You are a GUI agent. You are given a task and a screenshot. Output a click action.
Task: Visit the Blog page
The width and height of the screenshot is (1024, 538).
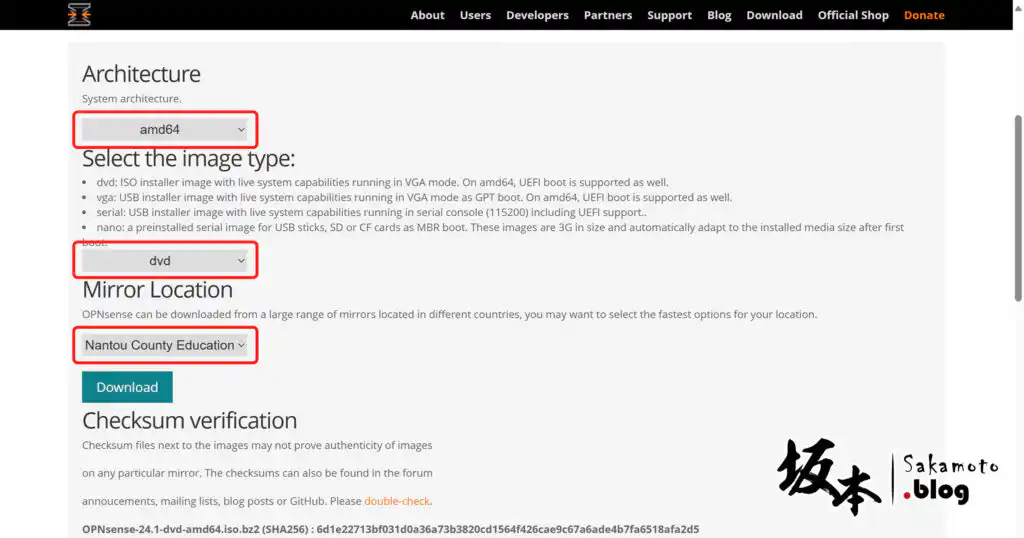(x=719, y=15)
